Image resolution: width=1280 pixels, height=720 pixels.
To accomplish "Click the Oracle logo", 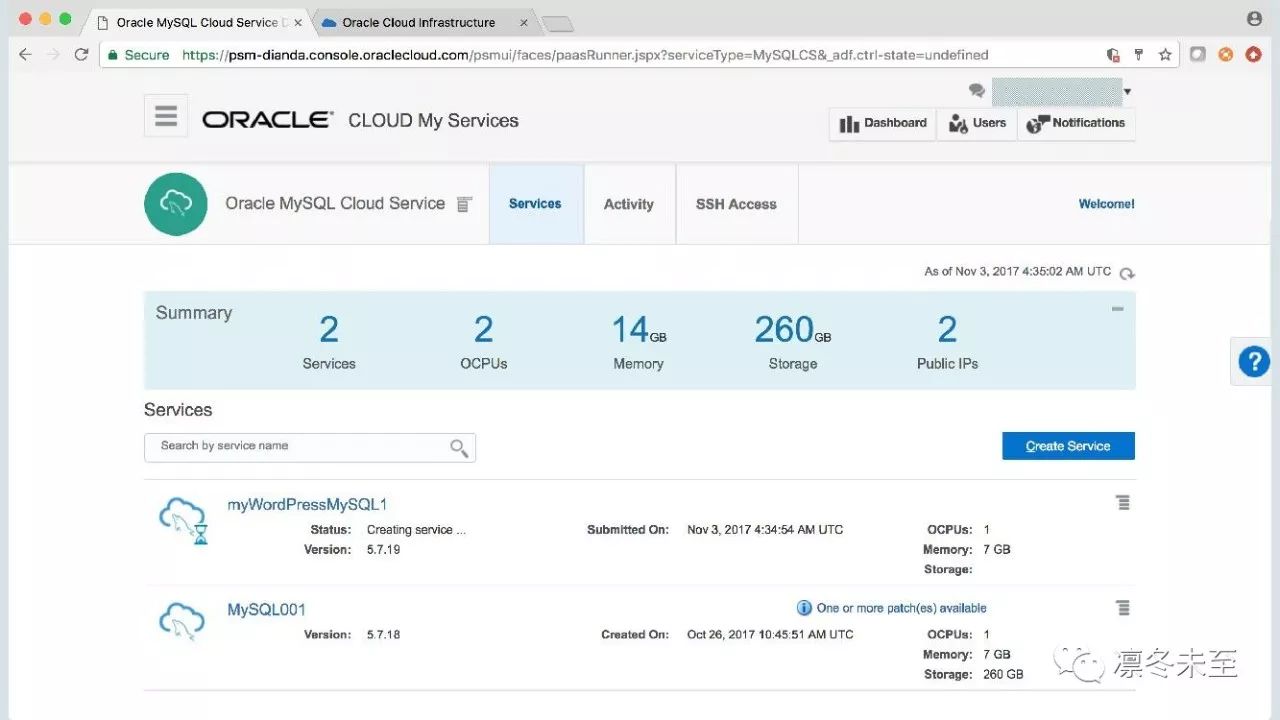I will 268,120.
